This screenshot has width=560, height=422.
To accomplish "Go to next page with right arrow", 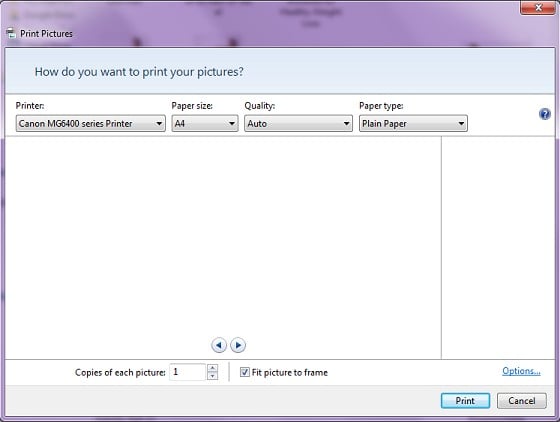I will click(x=238, y=345).
